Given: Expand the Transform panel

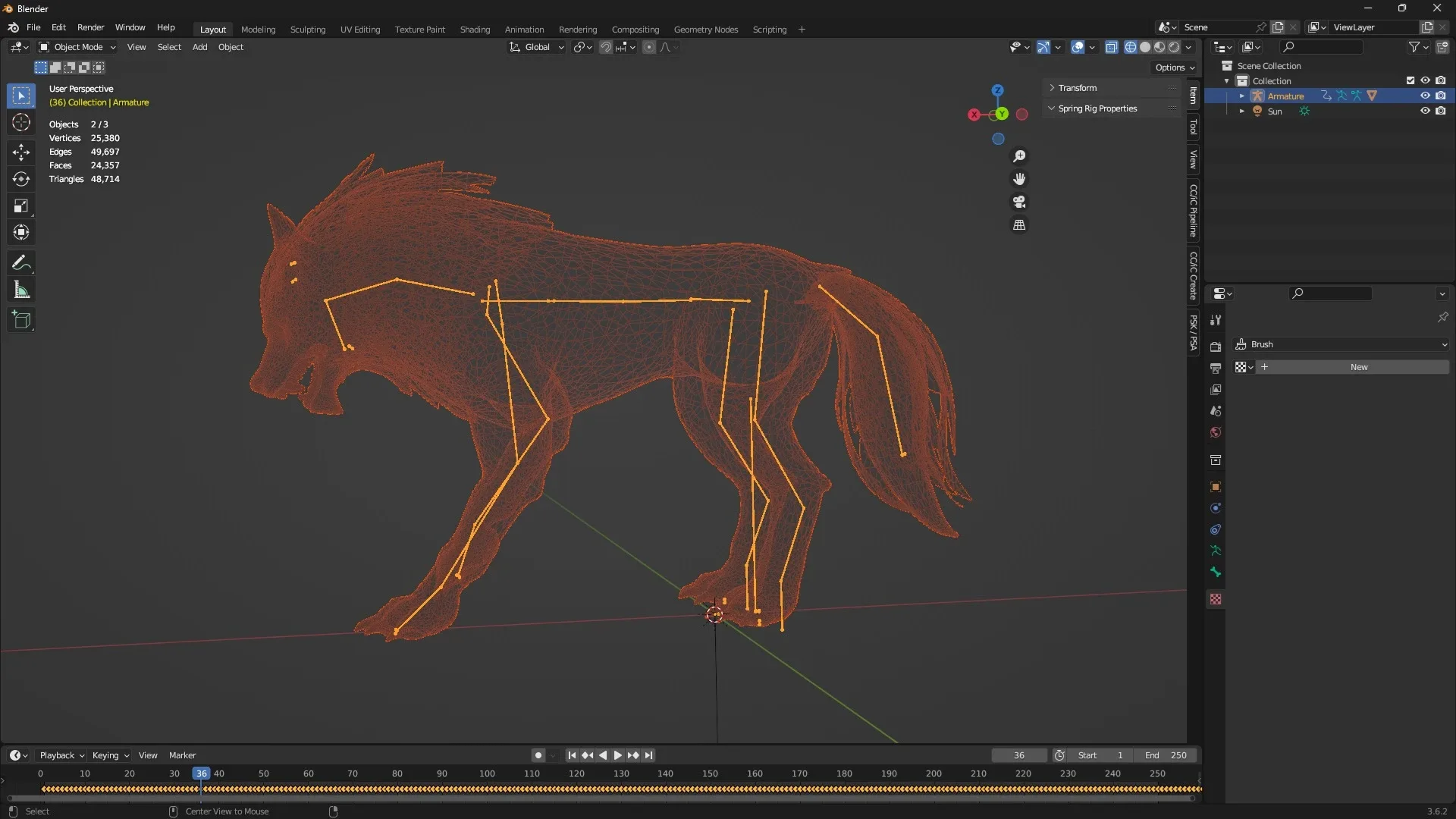Looking at the screenshot, I should point(1077,88).
